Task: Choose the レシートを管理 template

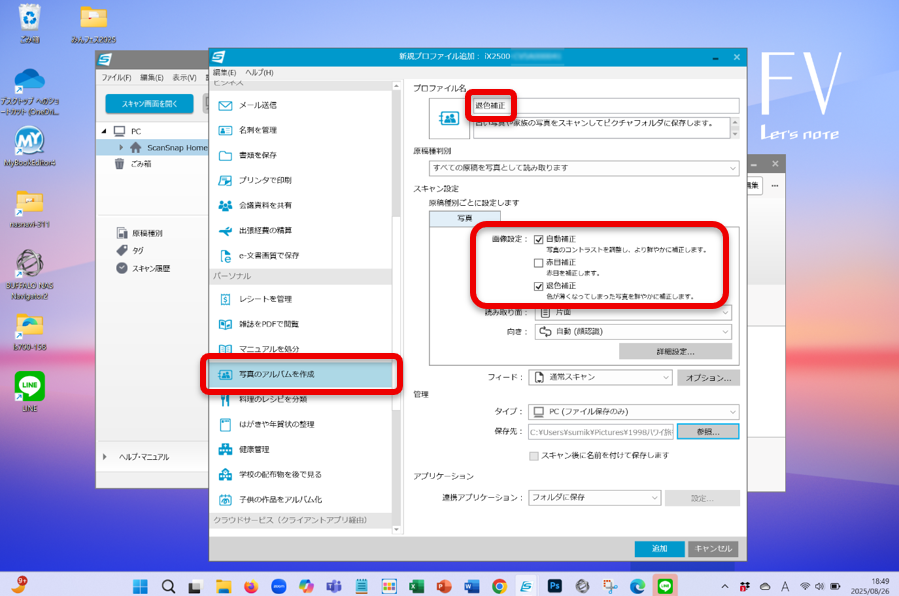Action: (x=264, y=299)
